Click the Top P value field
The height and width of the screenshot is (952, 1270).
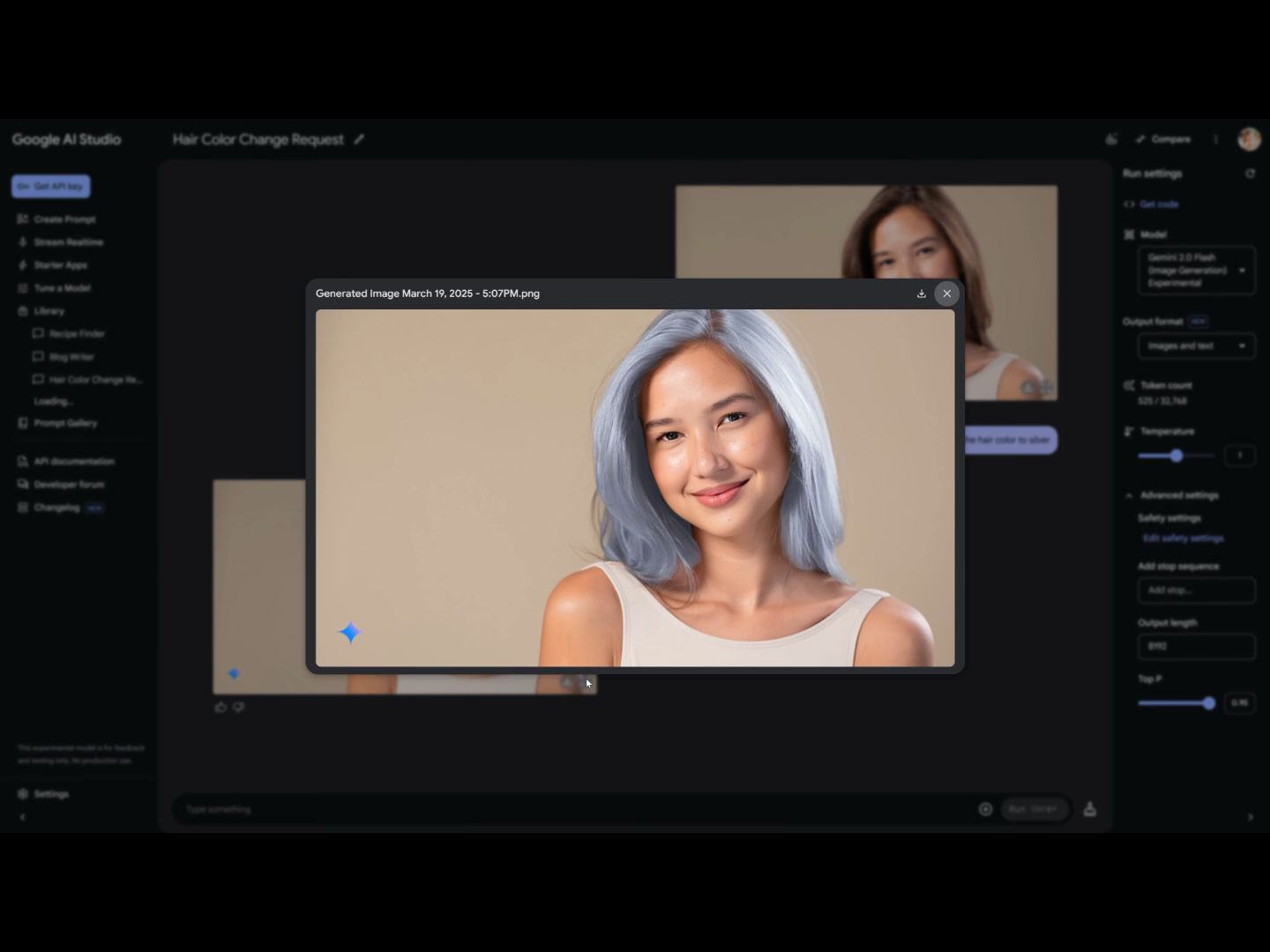point(1240,703)
